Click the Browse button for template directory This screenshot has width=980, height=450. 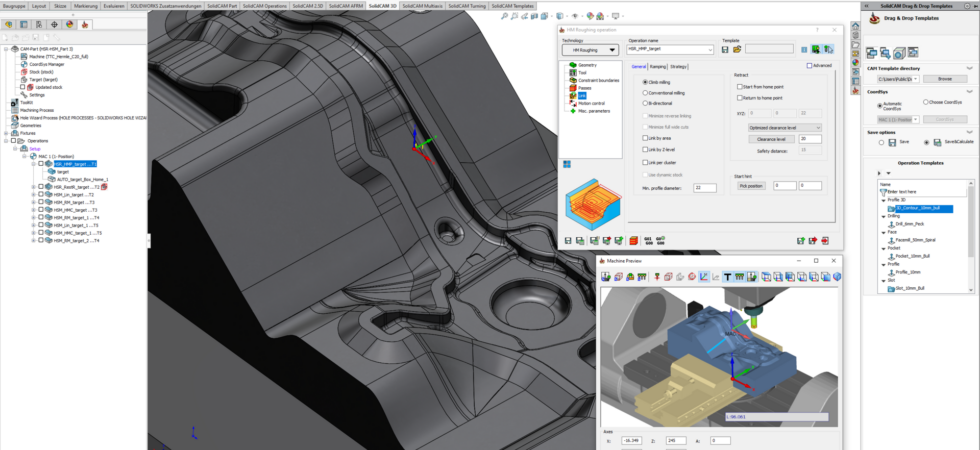[x=945, y=79]
